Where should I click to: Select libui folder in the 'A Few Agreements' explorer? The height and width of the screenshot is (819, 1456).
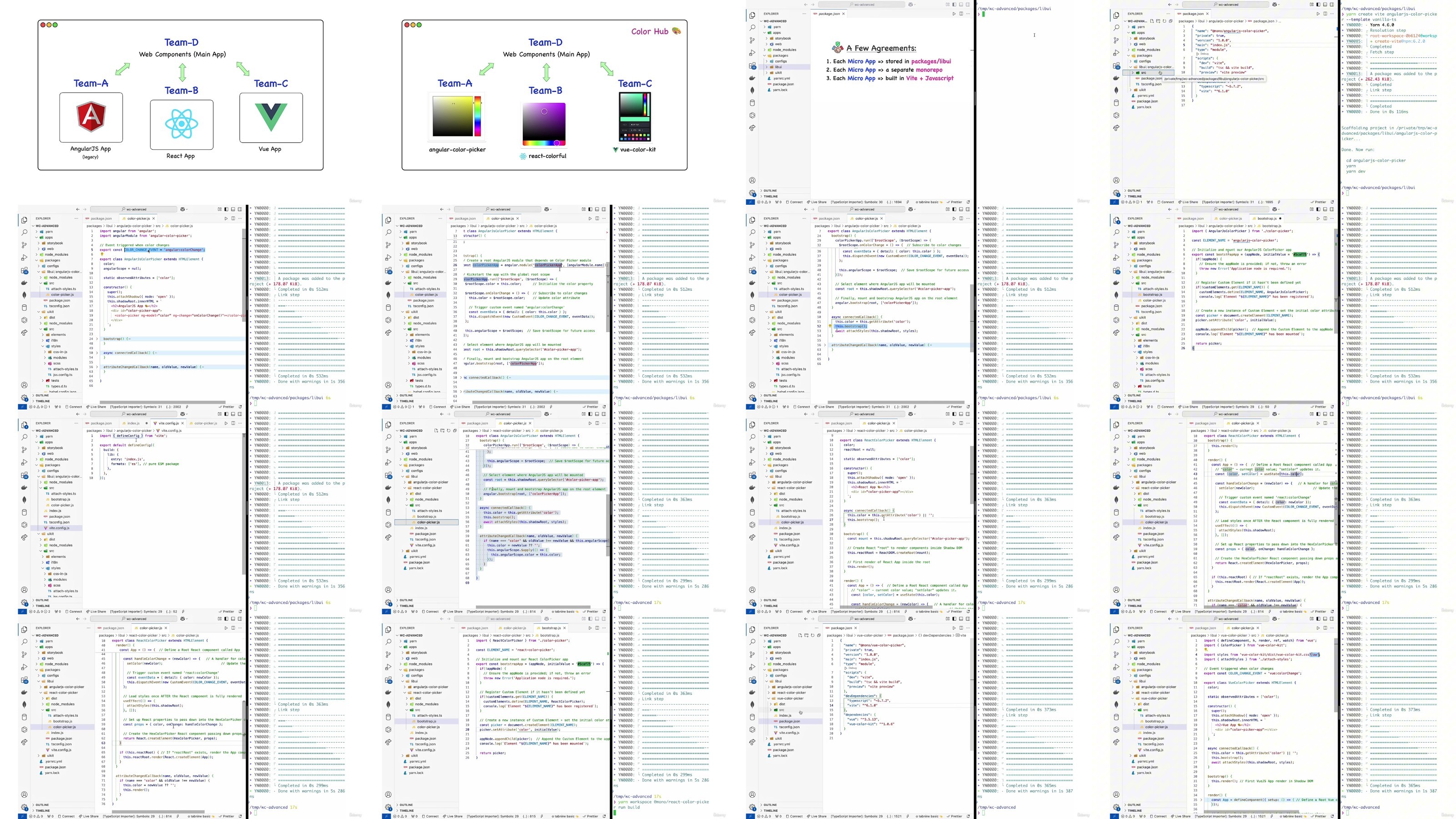[x=784, y=67]
